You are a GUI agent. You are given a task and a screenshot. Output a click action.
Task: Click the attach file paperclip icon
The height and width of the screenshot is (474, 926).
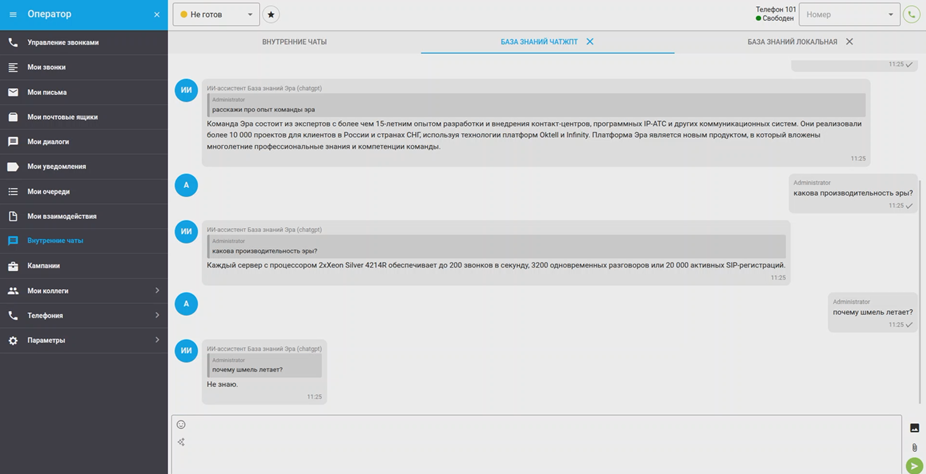tap(914, 447)
